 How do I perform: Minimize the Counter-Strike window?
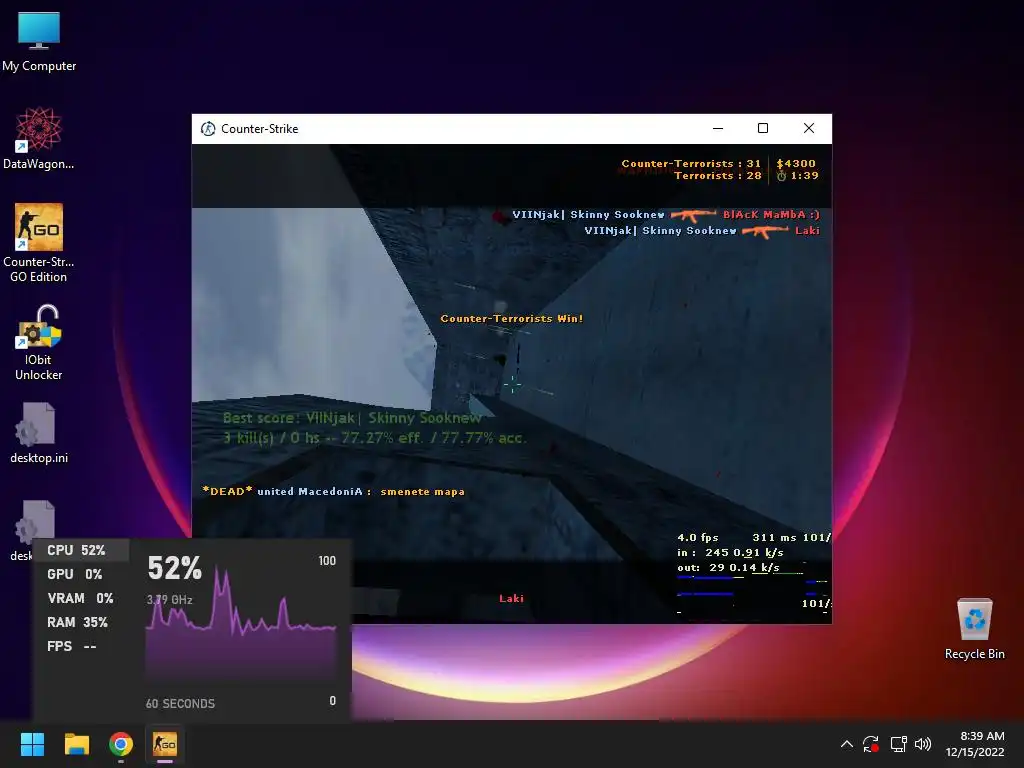718,129
